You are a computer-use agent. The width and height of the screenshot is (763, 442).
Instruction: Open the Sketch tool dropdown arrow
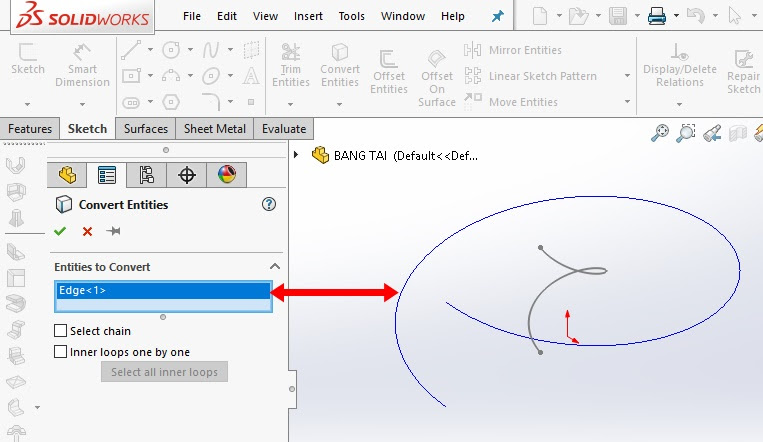click(x=27, y=104)
